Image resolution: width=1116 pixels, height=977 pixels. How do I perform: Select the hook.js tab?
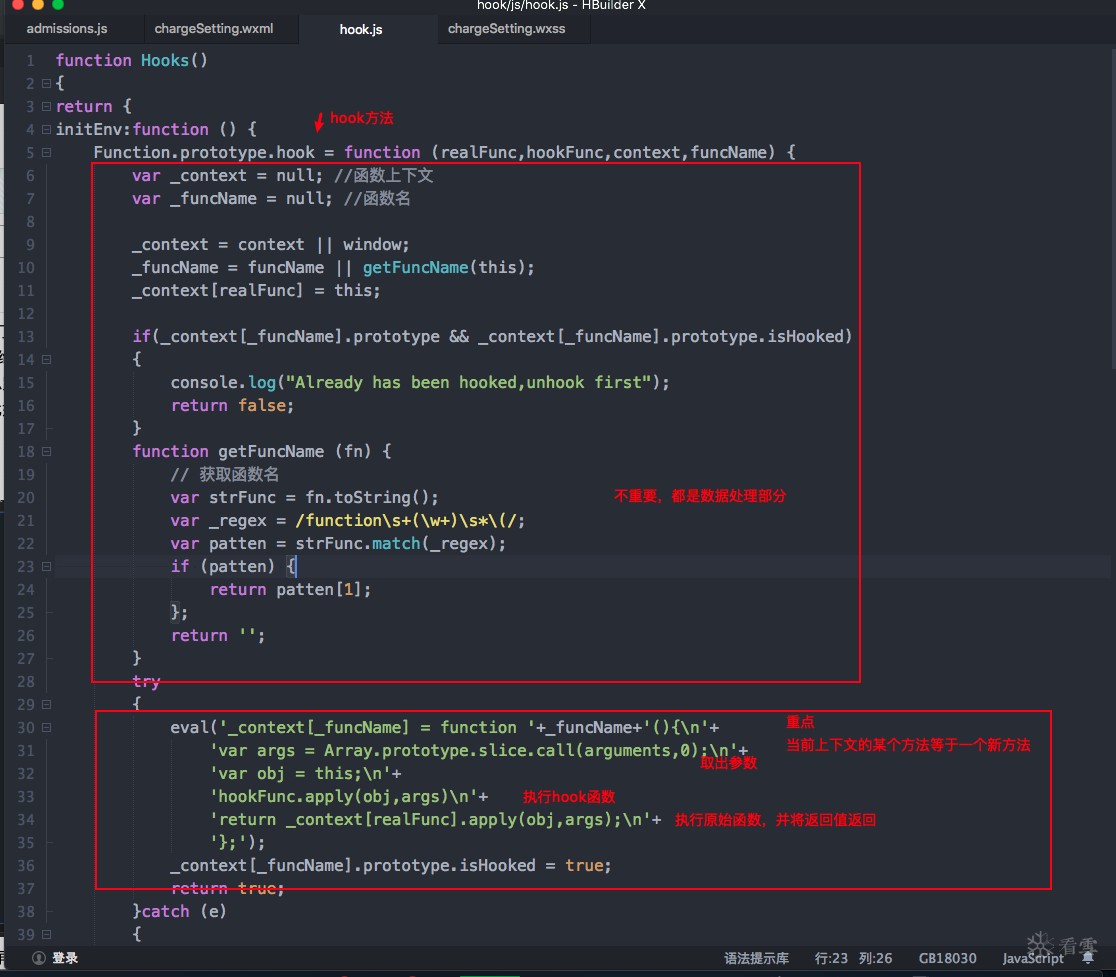(x=361, y=29)
